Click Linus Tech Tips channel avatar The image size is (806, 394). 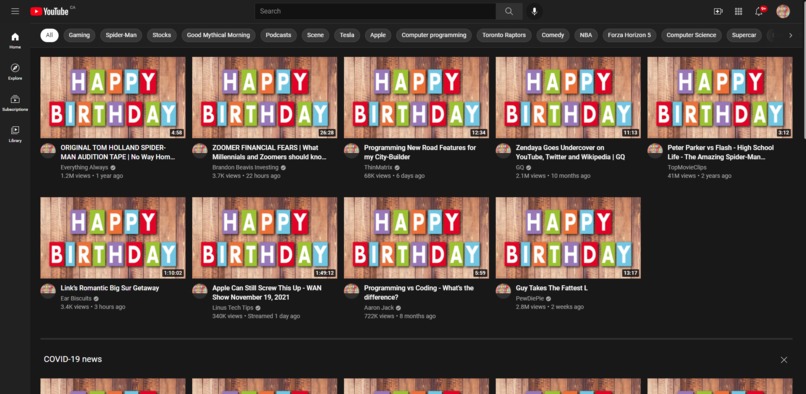coord(199,291)
